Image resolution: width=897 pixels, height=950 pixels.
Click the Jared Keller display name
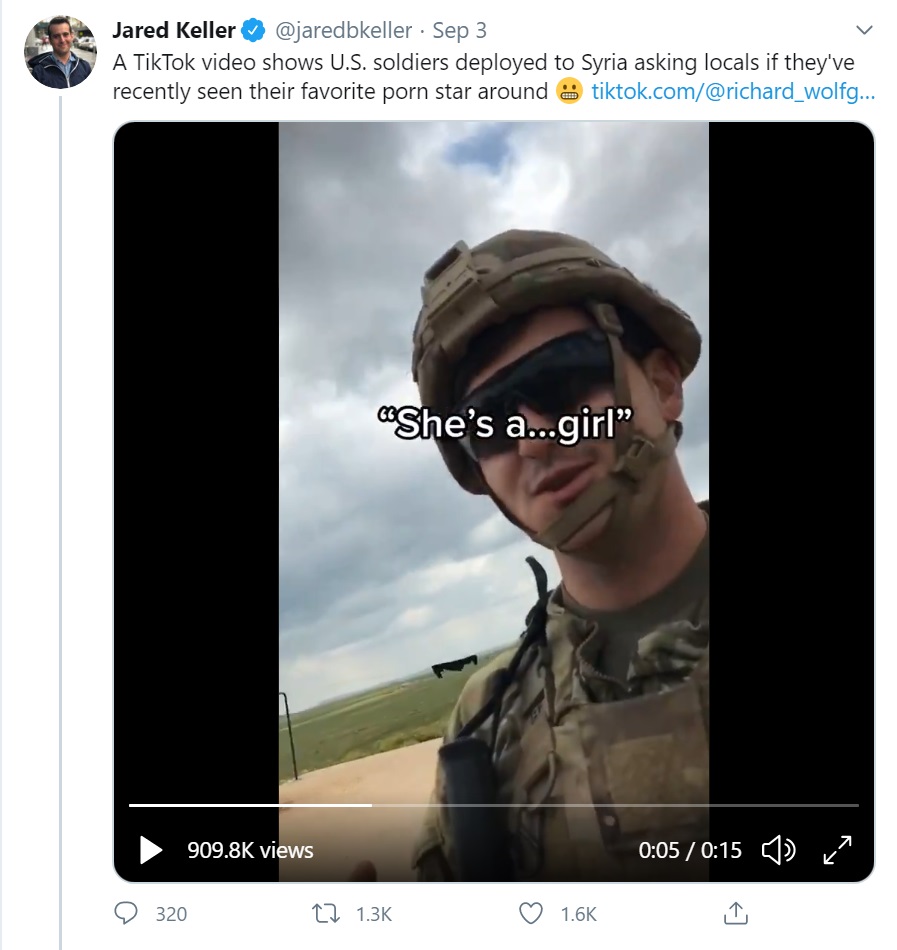(x=174, y=31)
